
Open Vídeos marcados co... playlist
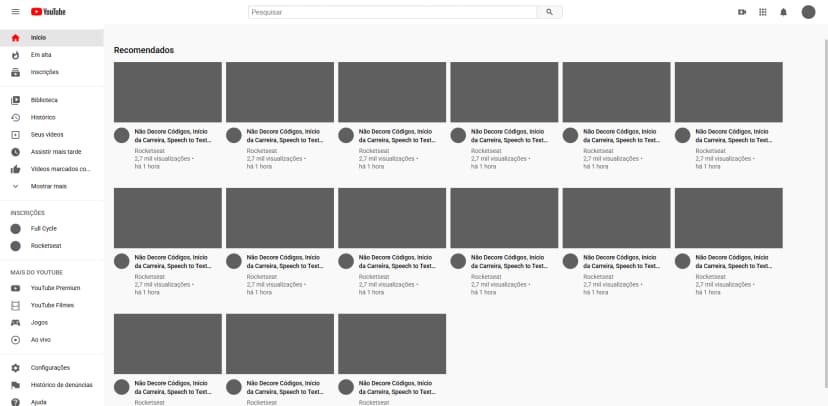[x=61, y=169]
